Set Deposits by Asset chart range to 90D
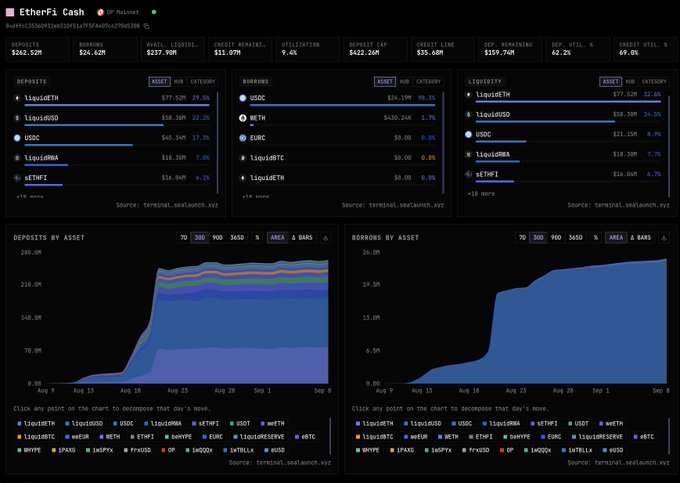This screenshot has width=680, height=483. pyautogui.click(x=217, y=238)
